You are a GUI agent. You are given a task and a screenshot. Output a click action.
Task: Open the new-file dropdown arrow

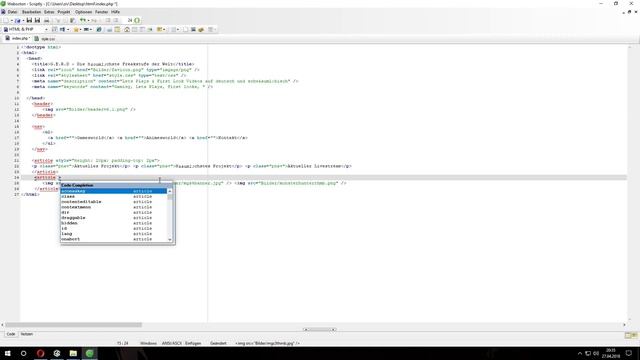[11, 20]
